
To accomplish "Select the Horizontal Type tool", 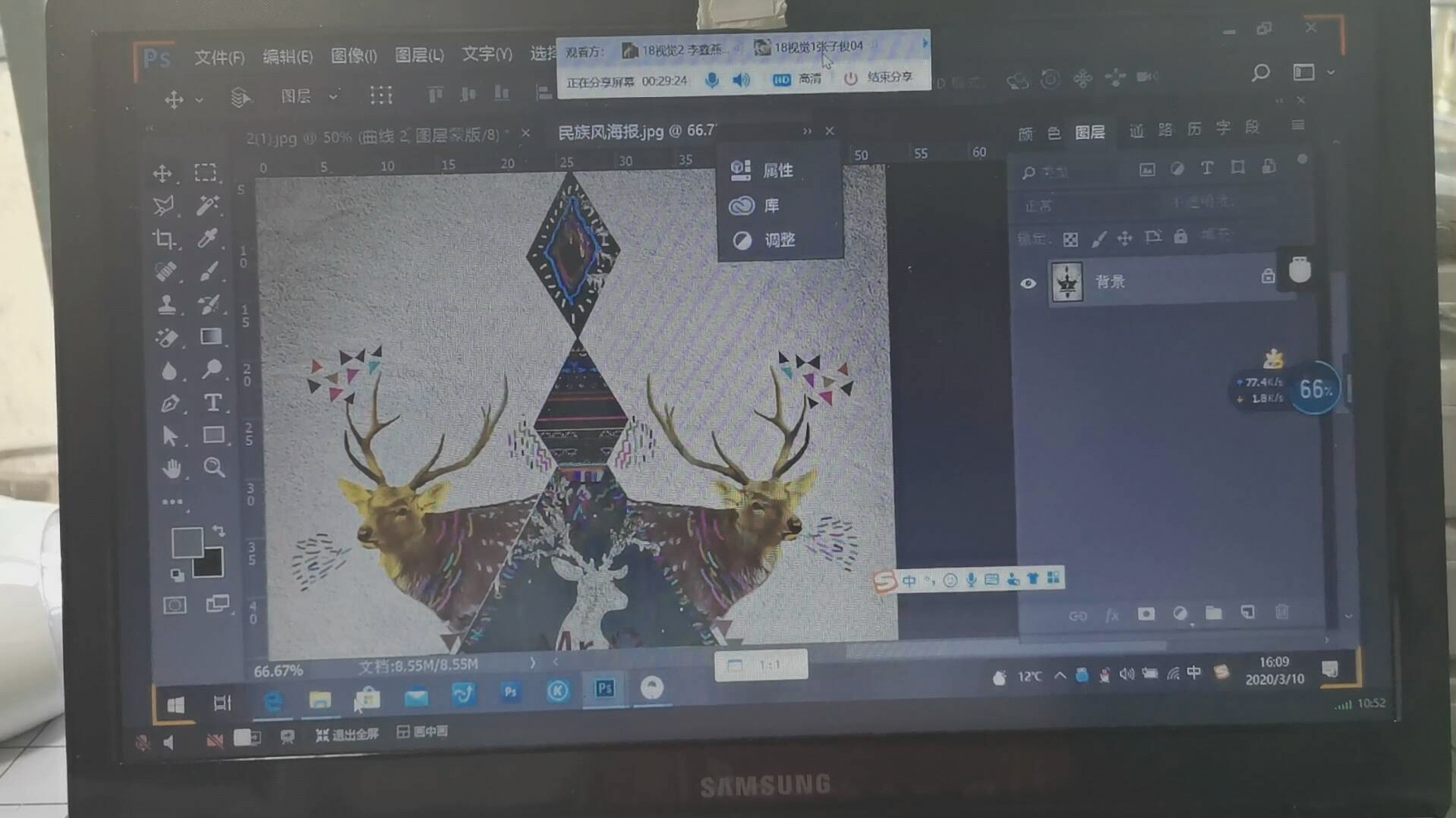I will [x=213, y=402].
